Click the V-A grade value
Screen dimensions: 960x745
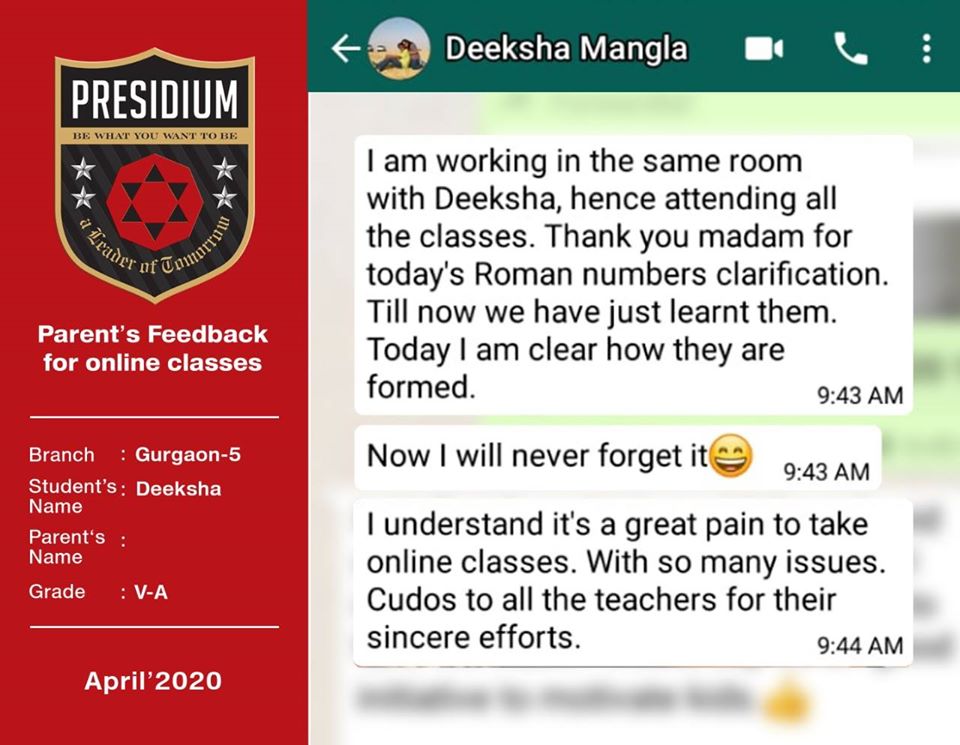151,592
